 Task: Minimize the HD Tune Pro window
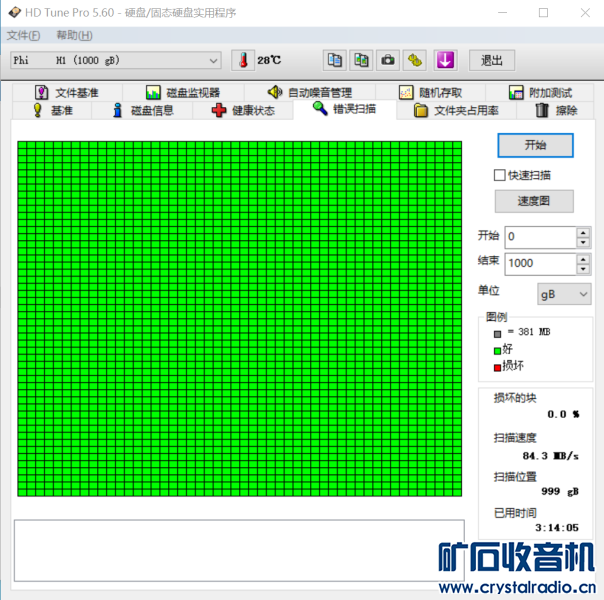point(502,13)
